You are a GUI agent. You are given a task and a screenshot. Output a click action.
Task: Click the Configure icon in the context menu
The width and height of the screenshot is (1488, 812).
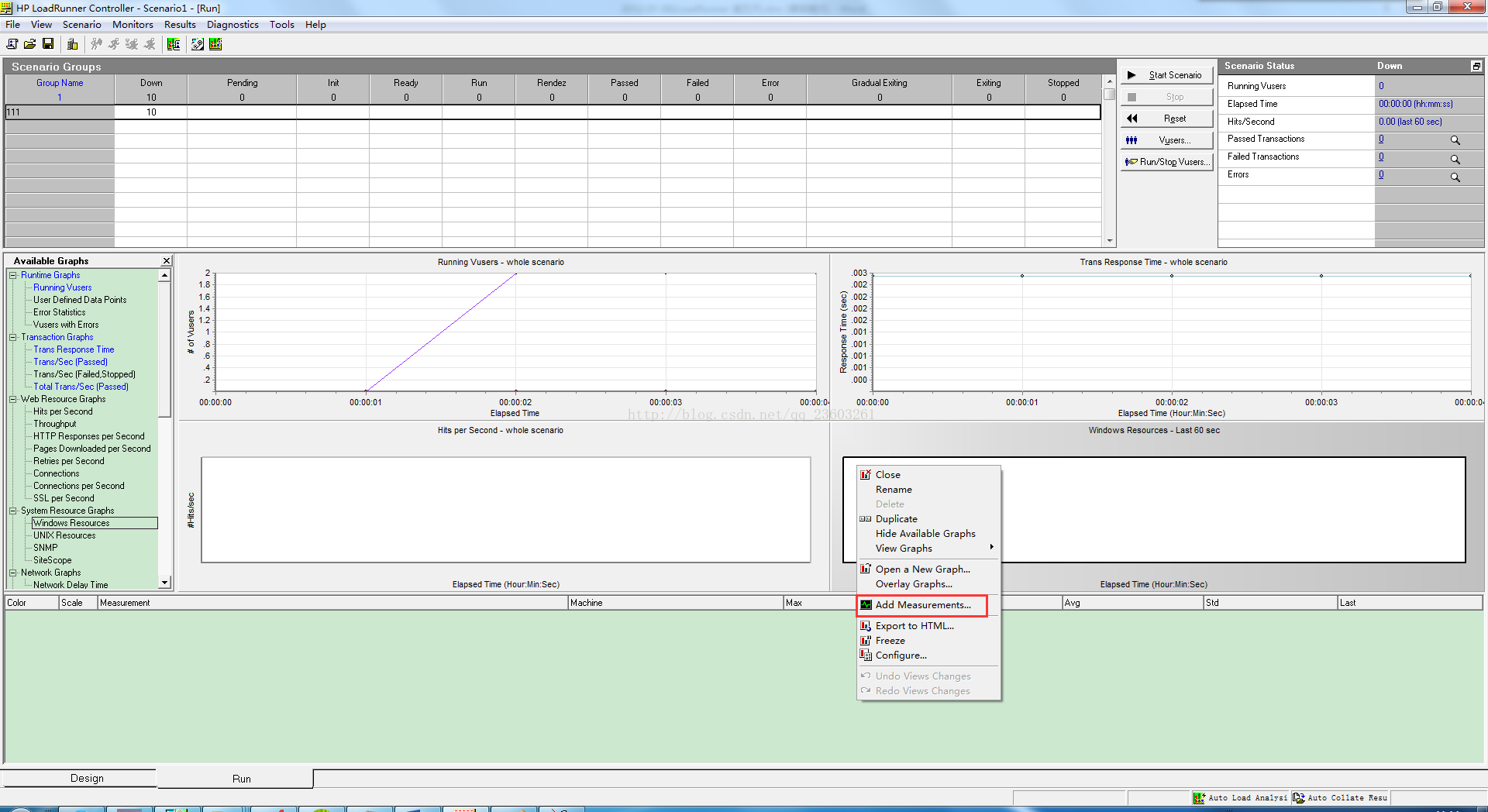click(866, 655)
